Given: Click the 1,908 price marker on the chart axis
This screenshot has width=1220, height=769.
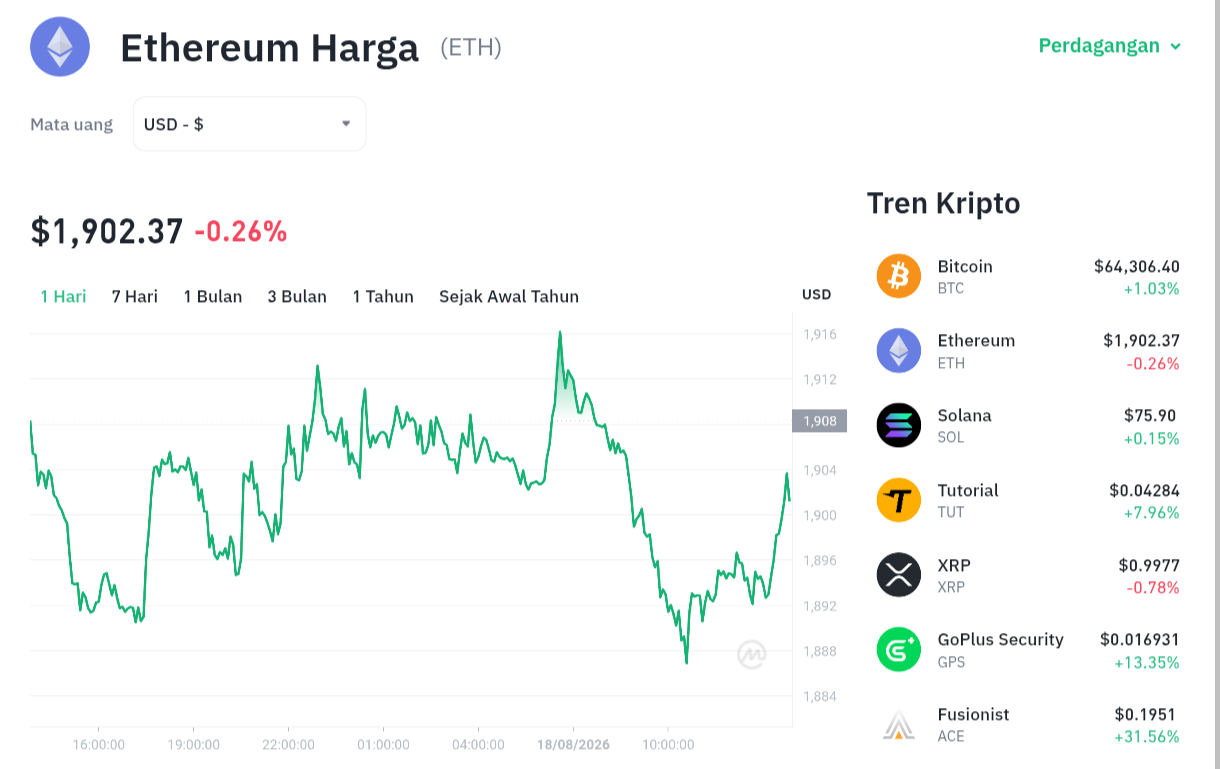Looking at the screenshot, I should 820,421.
